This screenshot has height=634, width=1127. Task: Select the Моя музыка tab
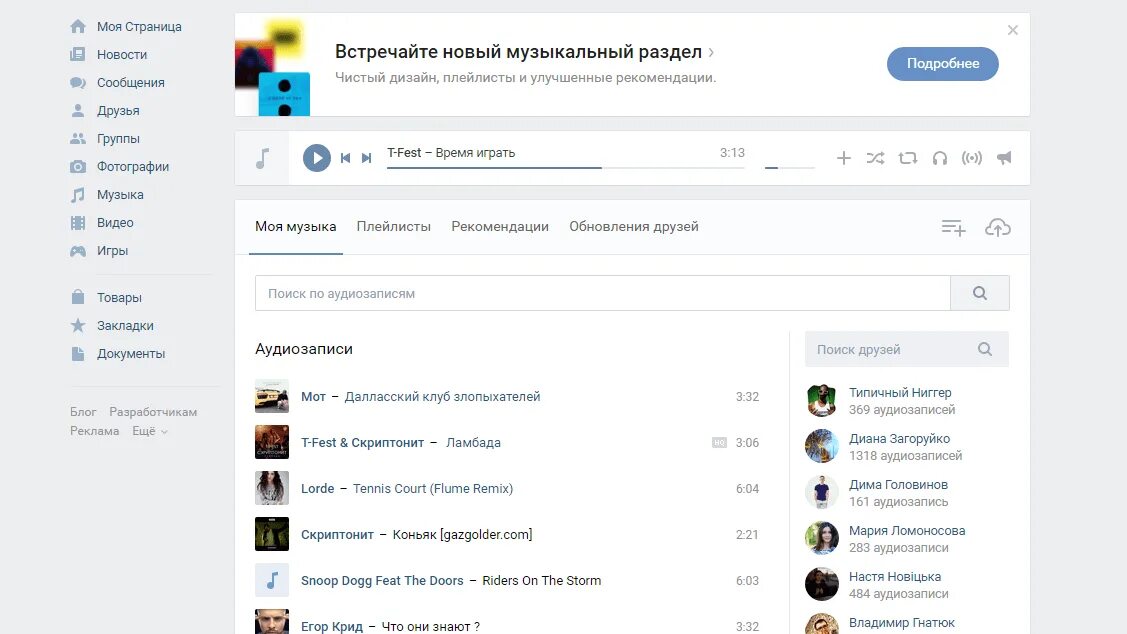[x=295, y=227]
